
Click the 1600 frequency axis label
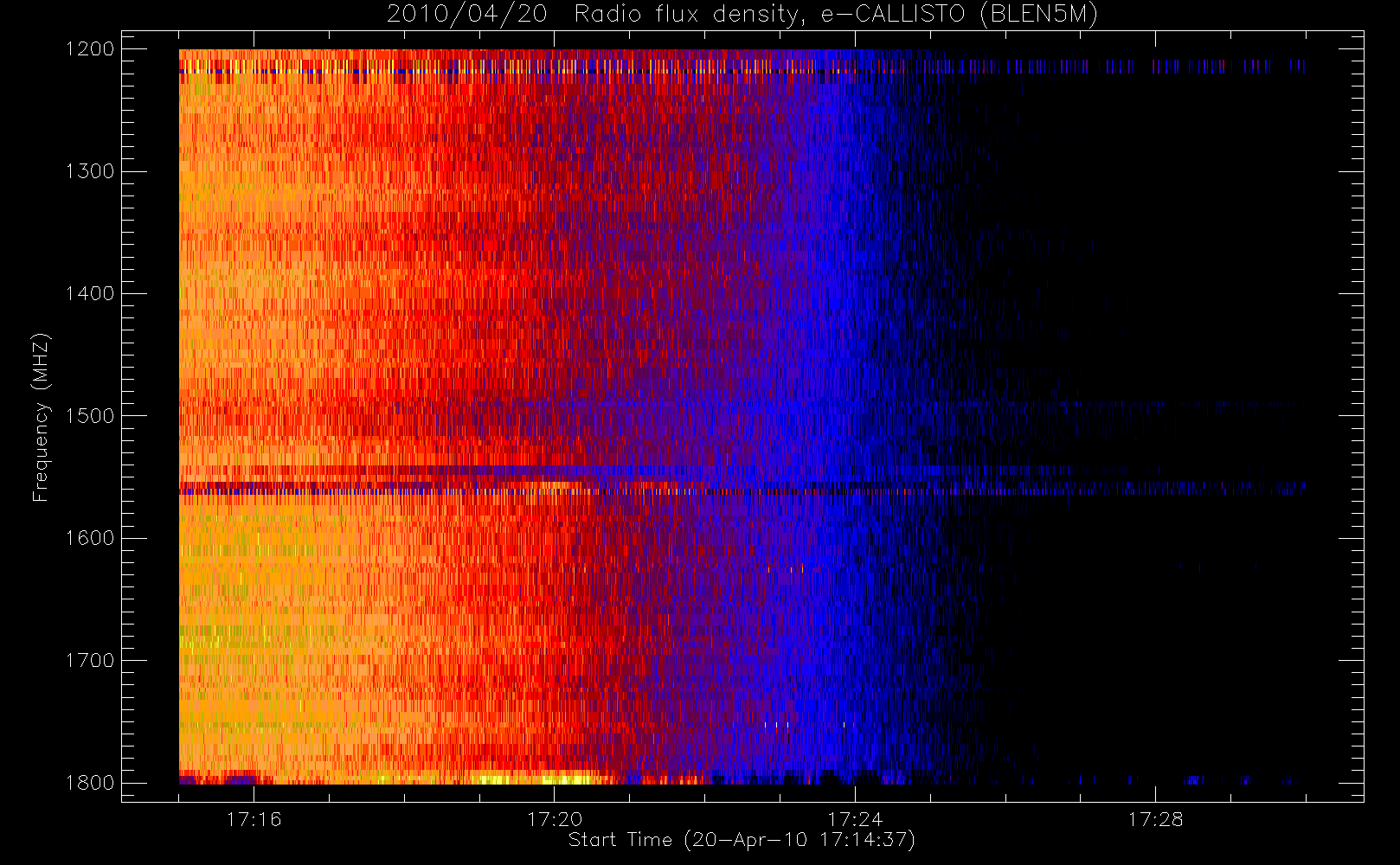click(90, 538)
